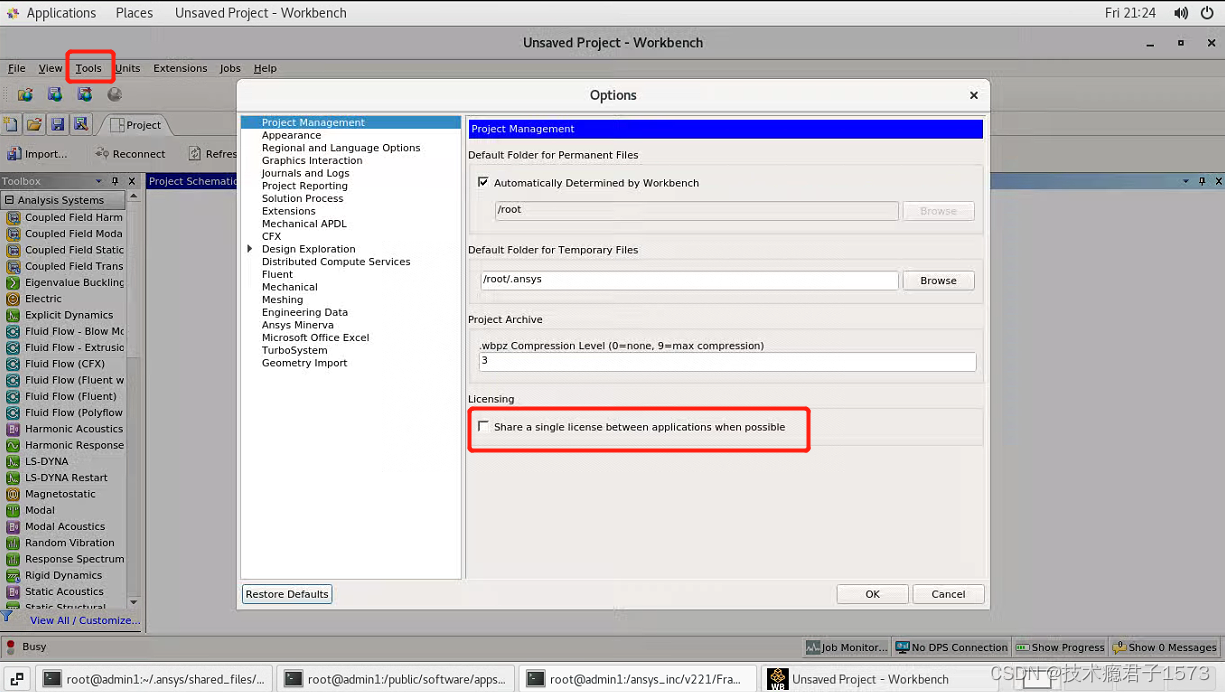Screen dimensions: 1225x692
Task: Switch to the Project tab
Action: pos(139,124)
